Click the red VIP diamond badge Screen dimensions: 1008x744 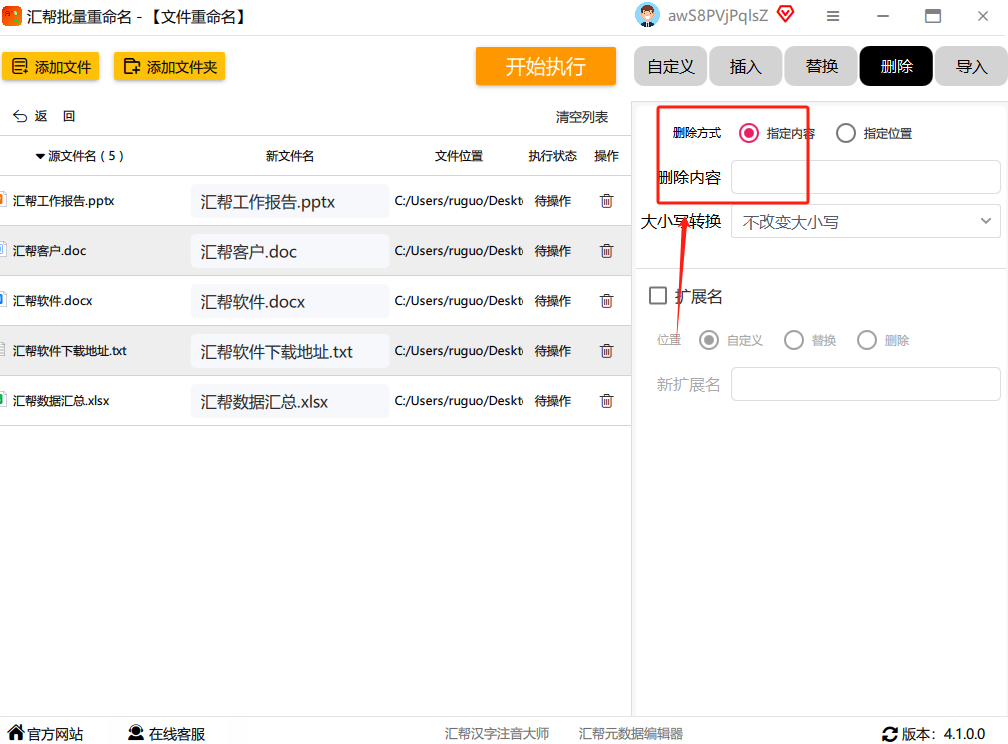(x=786, y=14)
